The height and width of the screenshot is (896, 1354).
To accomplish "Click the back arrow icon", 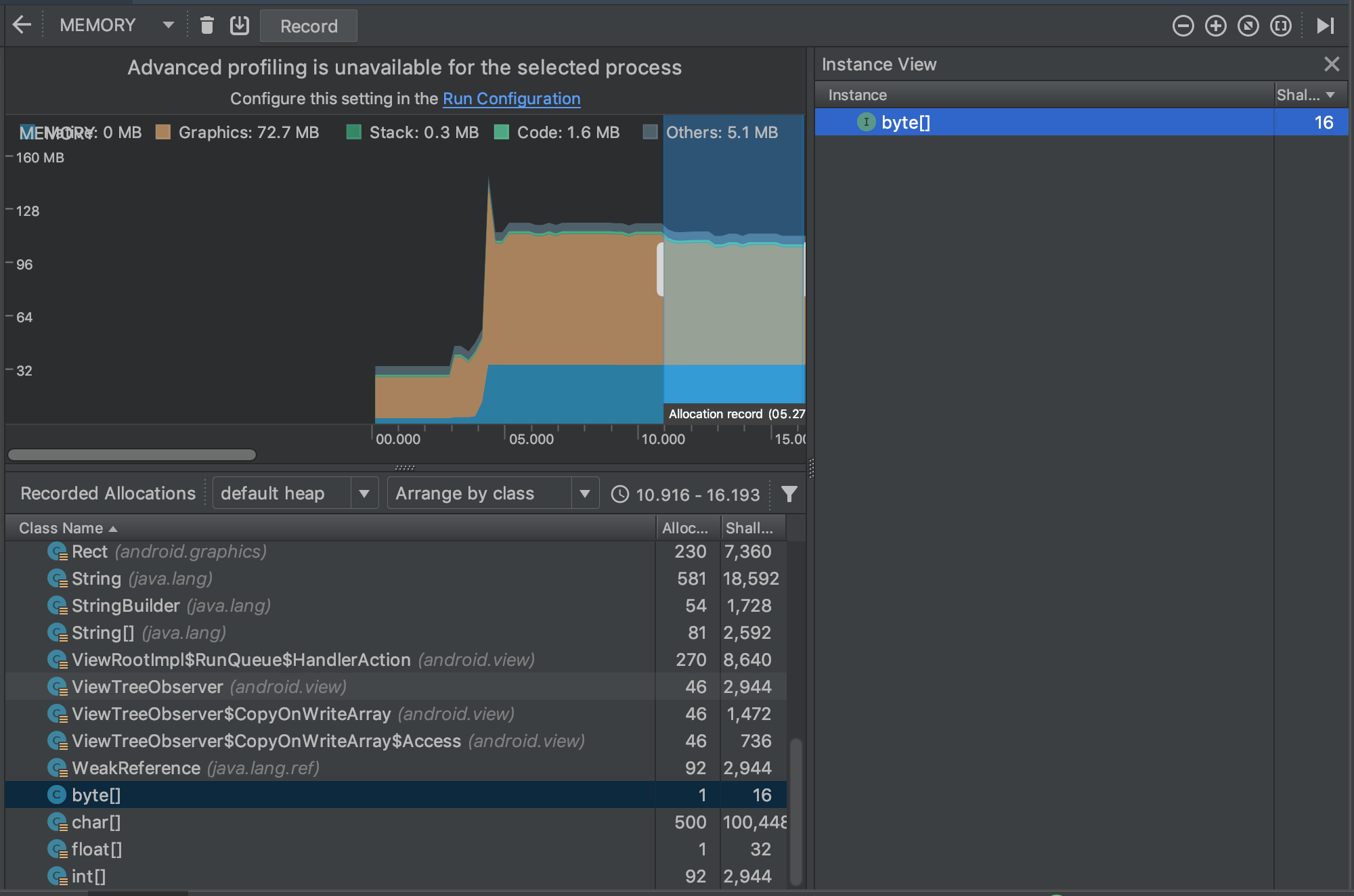I will [x=22, y=26].
